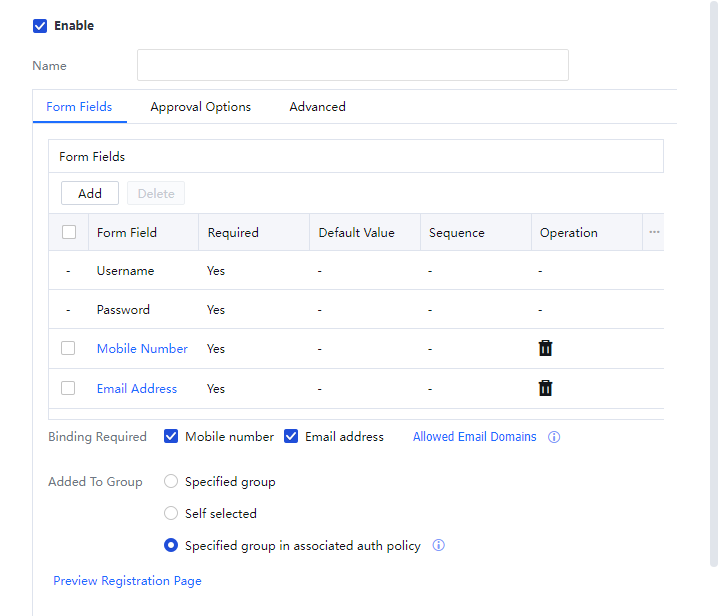718x616 pixels.
Task: Pick Specified group in associated auth policy
Action: tap(171, 546)
